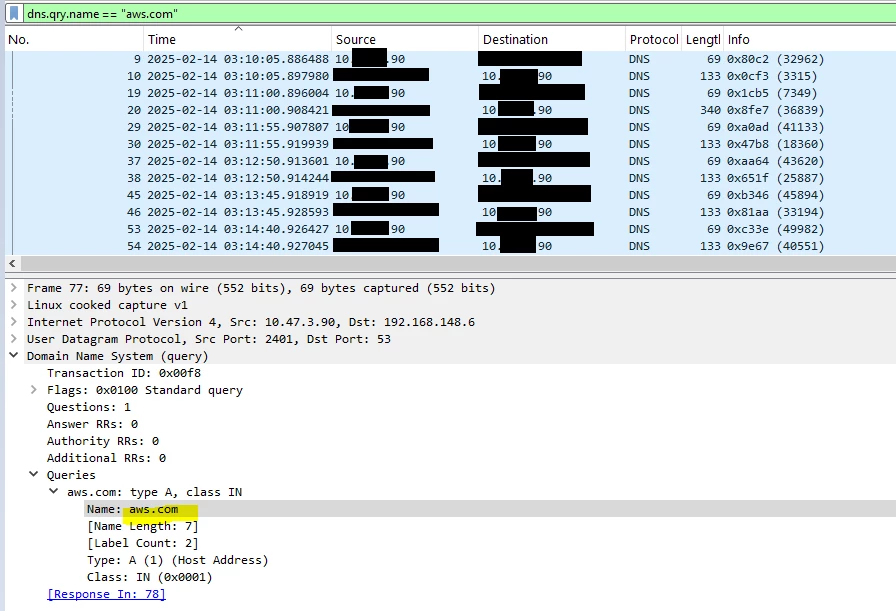Select the Answer RRs: 0 field

tap(92, 424)
